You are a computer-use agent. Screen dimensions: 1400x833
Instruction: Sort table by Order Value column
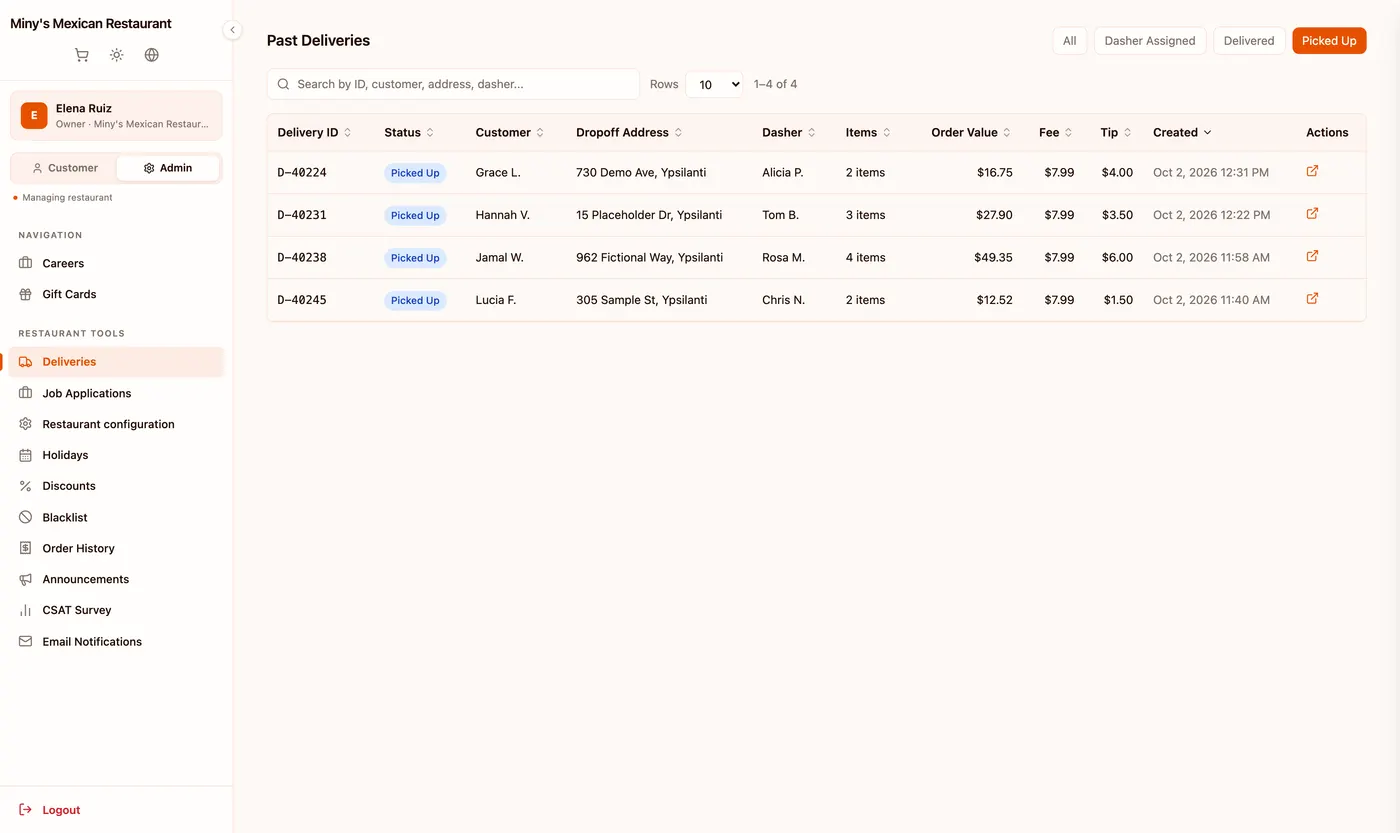coord(971,132)
